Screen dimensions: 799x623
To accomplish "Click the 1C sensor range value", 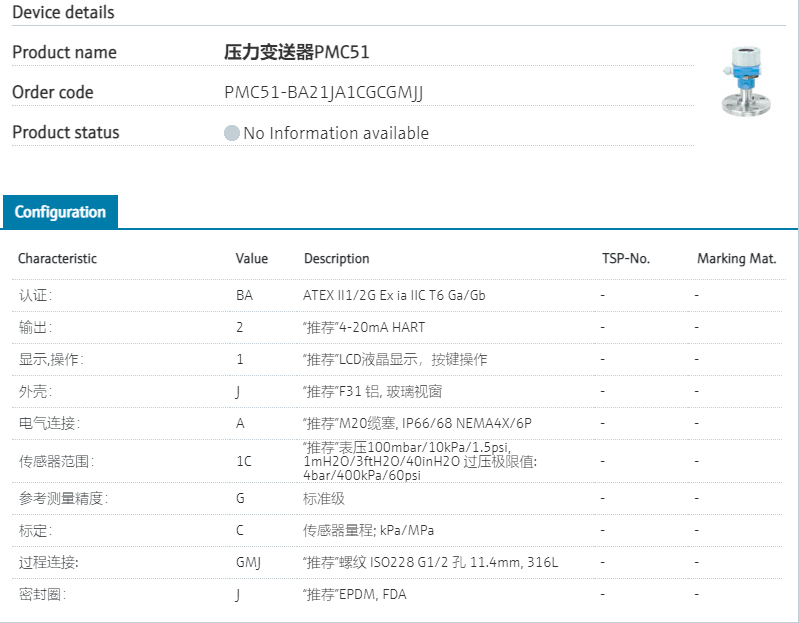I will coord(244,461).
